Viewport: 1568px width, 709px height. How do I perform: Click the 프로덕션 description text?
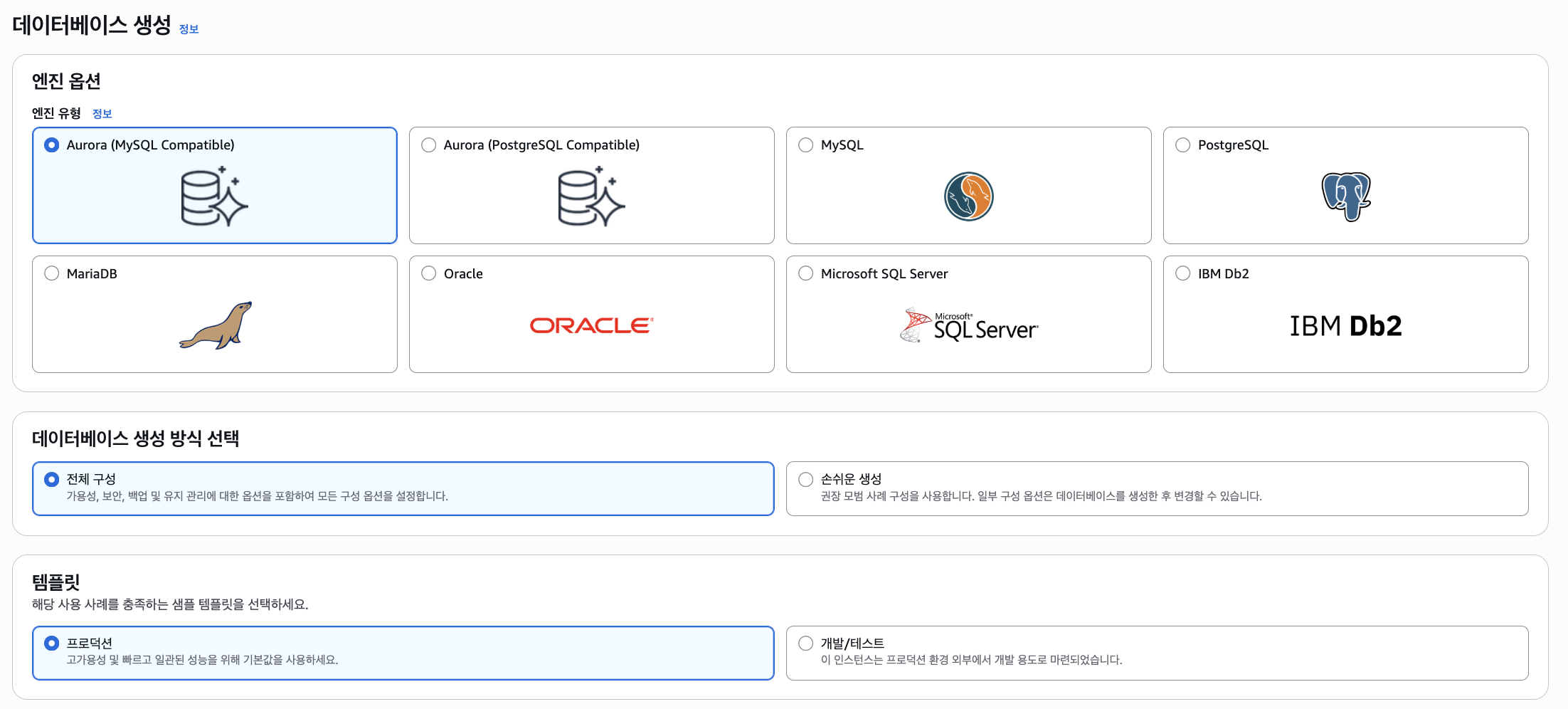click(203, 660)
